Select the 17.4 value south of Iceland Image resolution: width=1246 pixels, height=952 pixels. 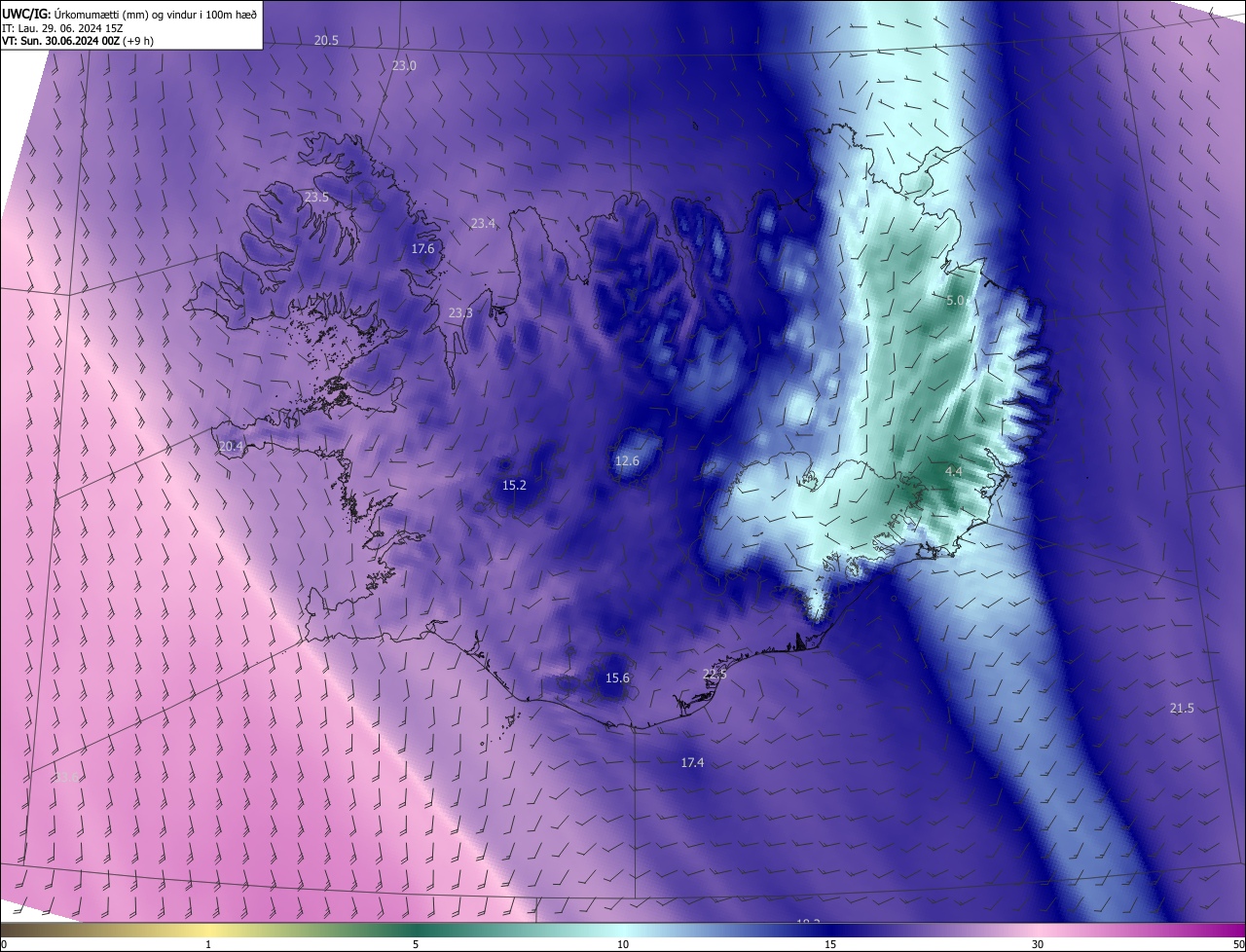(692, 762)
